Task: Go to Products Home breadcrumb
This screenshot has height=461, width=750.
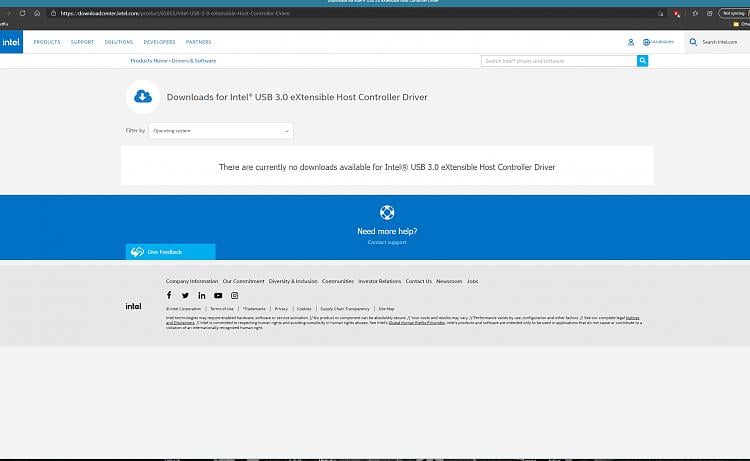Action: [x=149, y=61]
